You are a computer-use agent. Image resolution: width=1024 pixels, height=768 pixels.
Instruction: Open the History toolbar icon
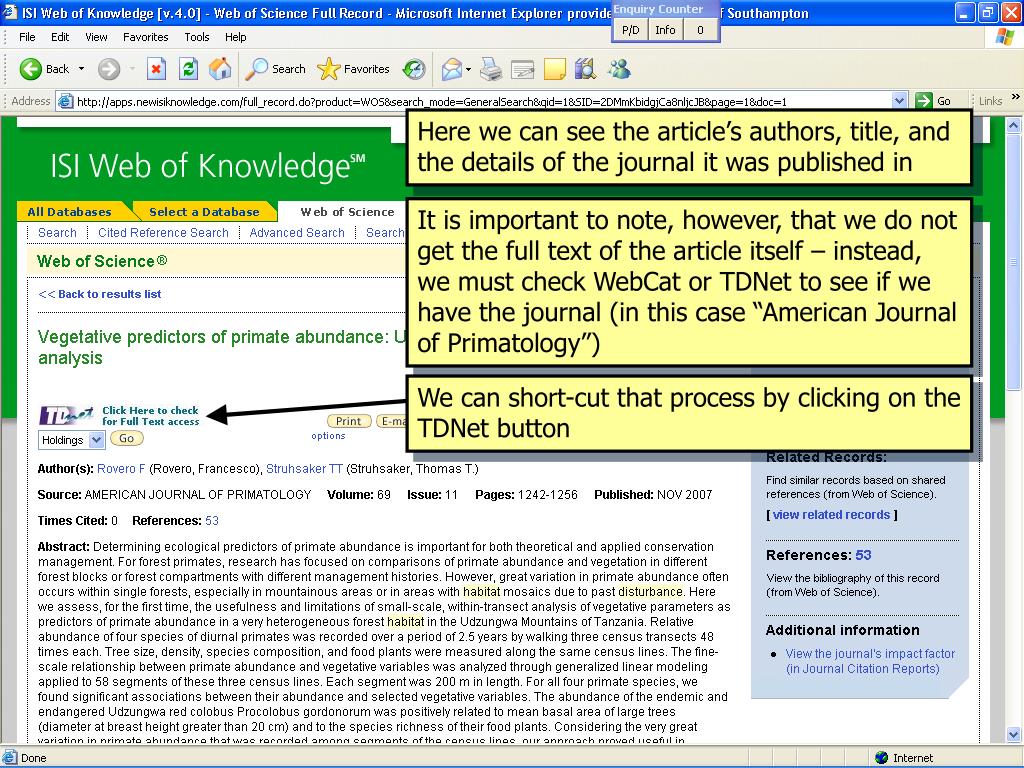pos(414,69)
